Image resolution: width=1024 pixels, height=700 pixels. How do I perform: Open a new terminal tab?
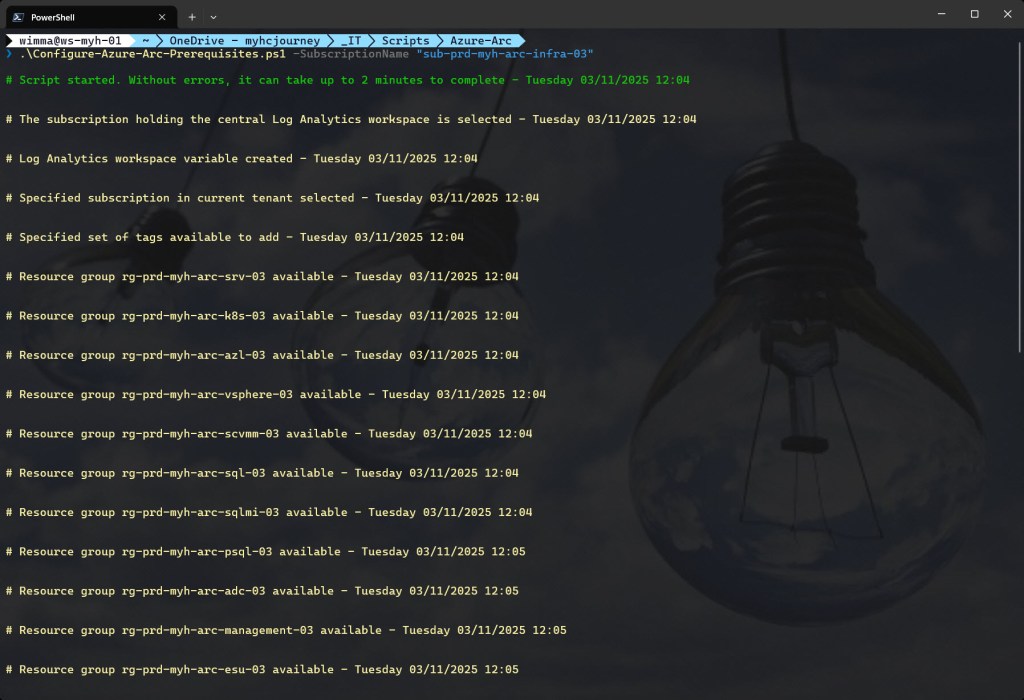point(192,16)
